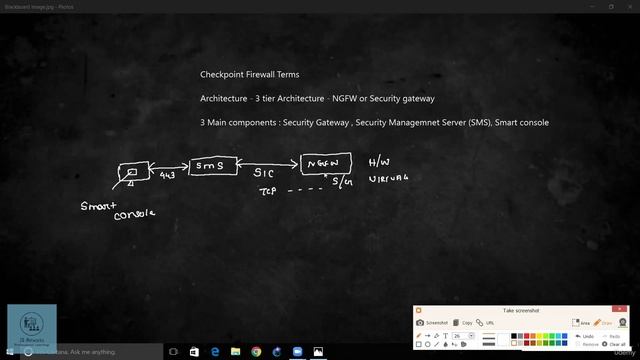
Task: Click Clear all drawings
Action: coord(613,344)
